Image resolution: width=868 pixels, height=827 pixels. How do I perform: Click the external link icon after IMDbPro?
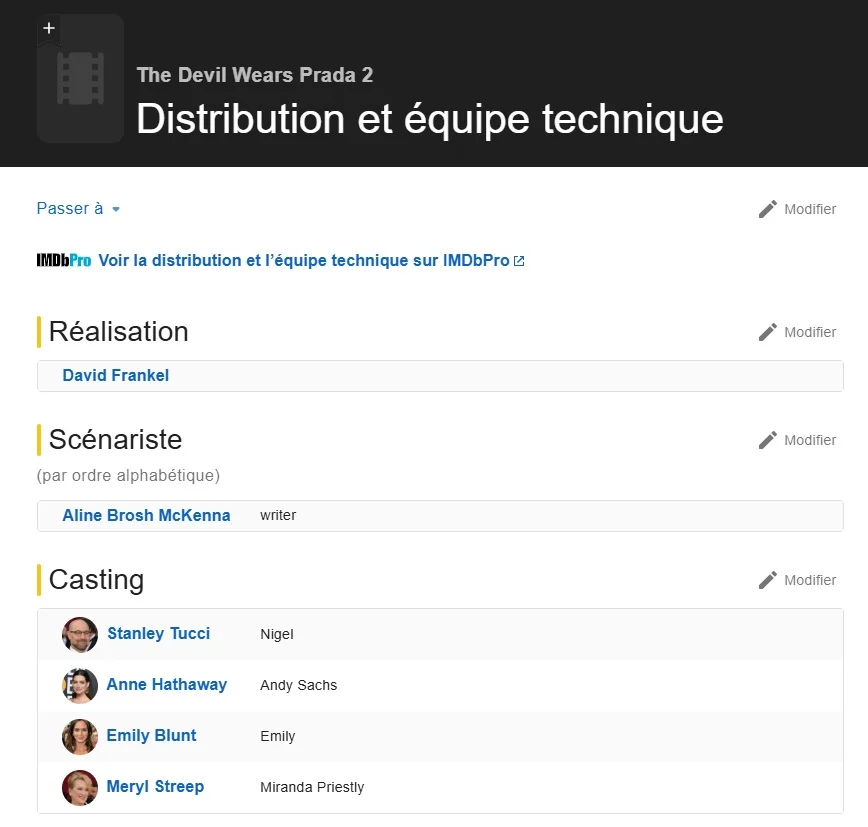(x=519, y=261)
